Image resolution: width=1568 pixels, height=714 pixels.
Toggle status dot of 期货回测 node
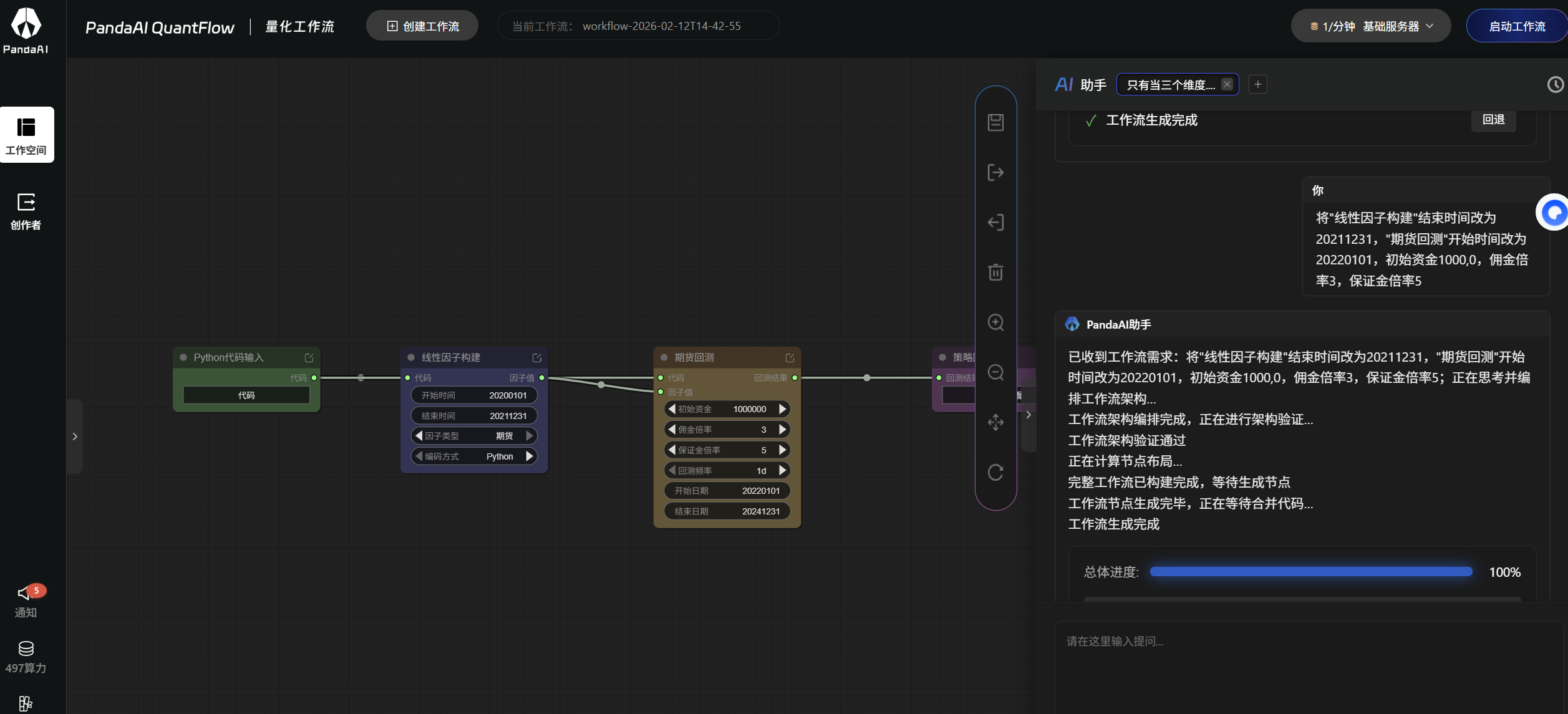click(664, 357)
